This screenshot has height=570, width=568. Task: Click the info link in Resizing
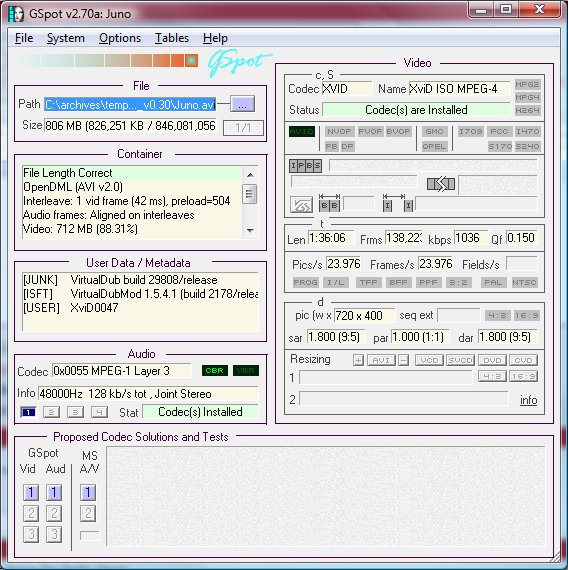click(x=528, y=400)
